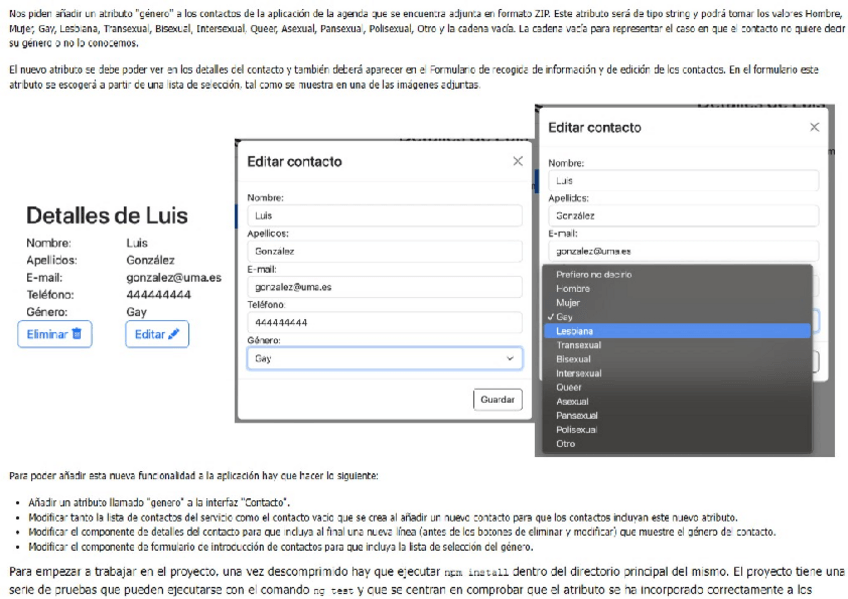
Task: Focus the E-mail field in middle dialog
Action: [385, 287]
